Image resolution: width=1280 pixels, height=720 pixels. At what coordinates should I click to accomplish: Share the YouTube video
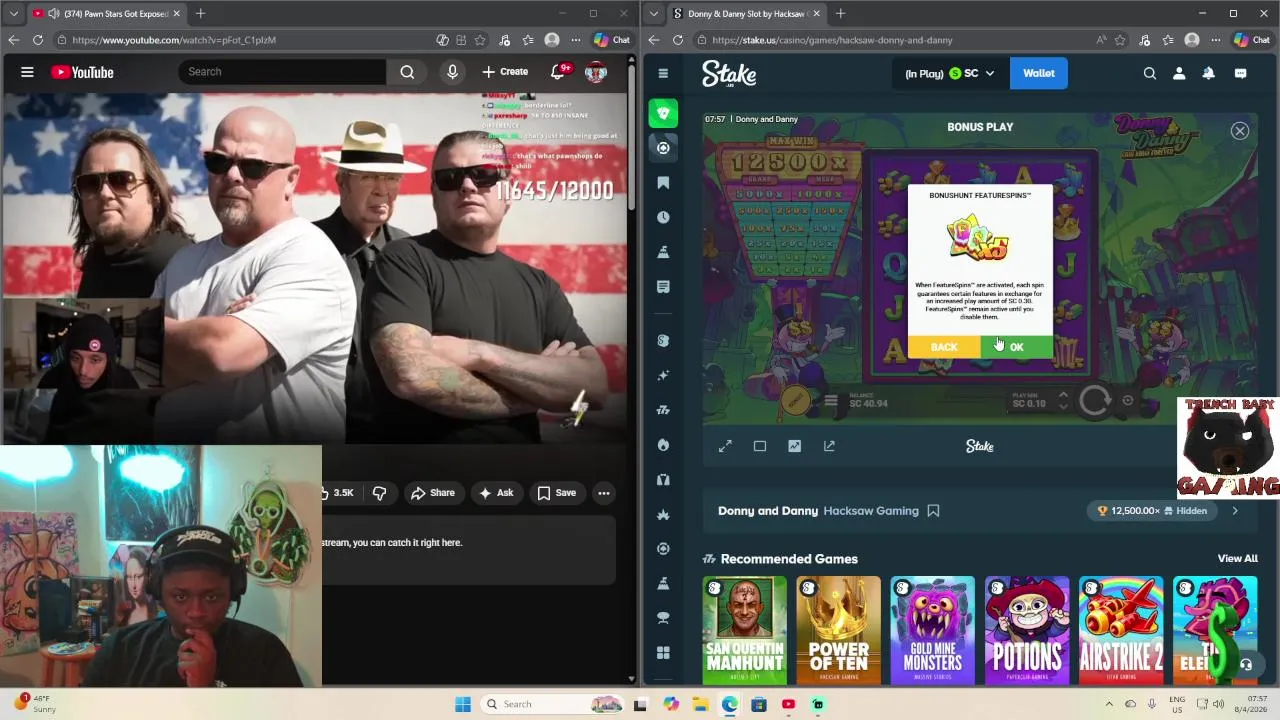click(x=433, y=493)
